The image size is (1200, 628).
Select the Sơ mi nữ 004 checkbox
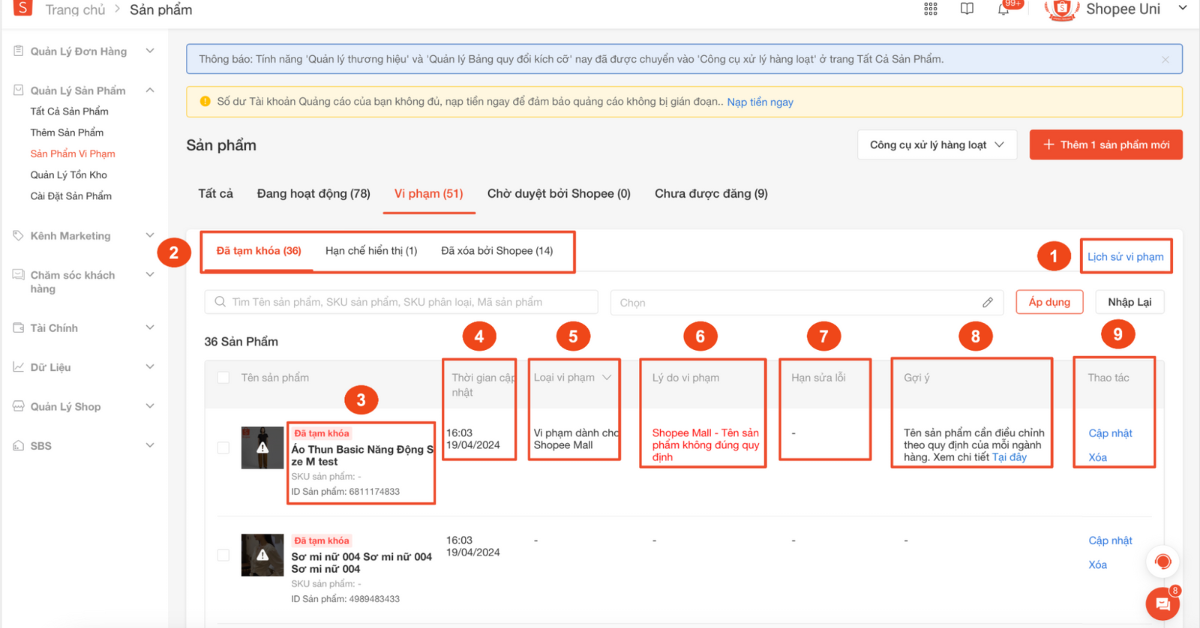(223, 555)
